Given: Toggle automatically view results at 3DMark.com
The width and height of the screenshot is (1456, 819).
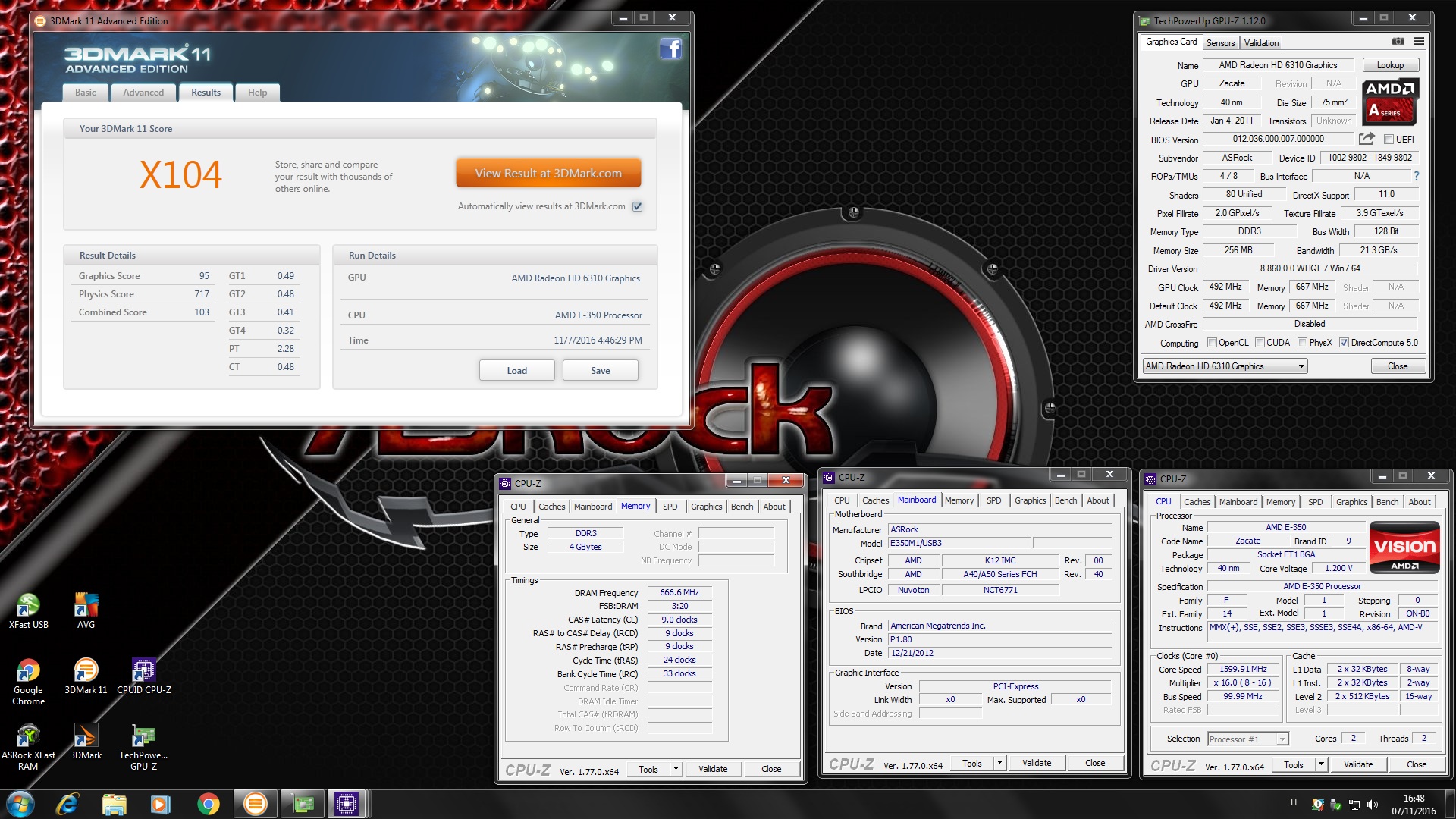Looking at the screenshot, I should pos(638,206).
